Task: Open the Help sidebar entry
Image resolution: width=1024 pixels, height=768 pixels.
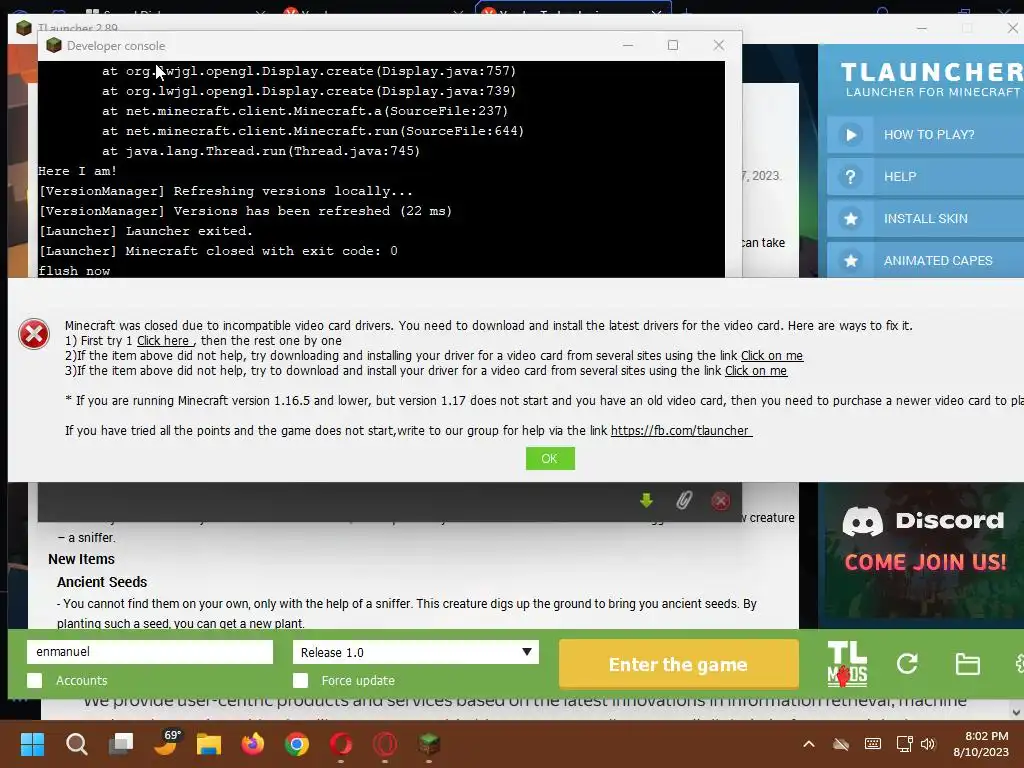Action: coord(925,176)
